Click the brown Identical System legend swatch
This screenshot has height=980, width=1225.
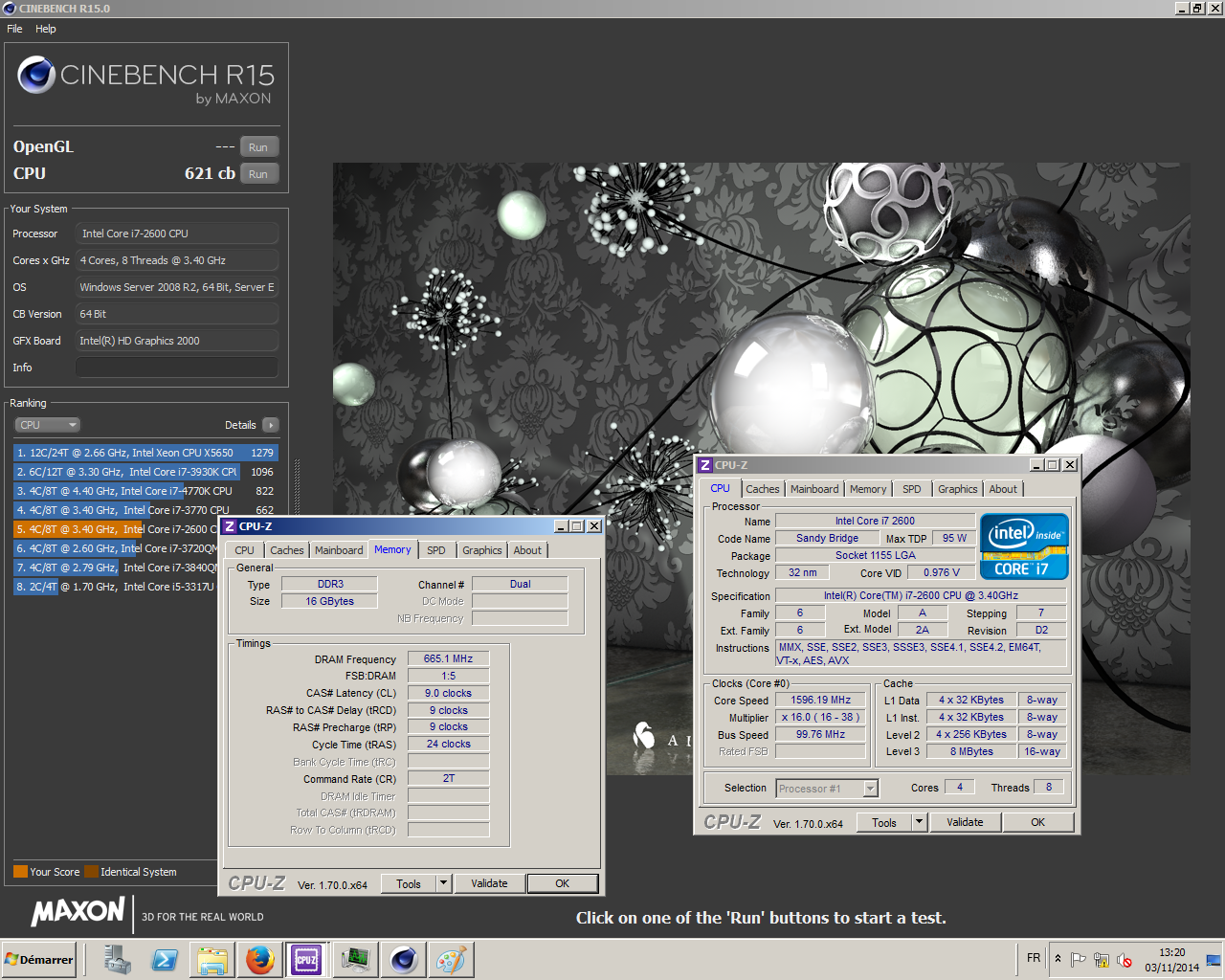[x=91, y=872]
